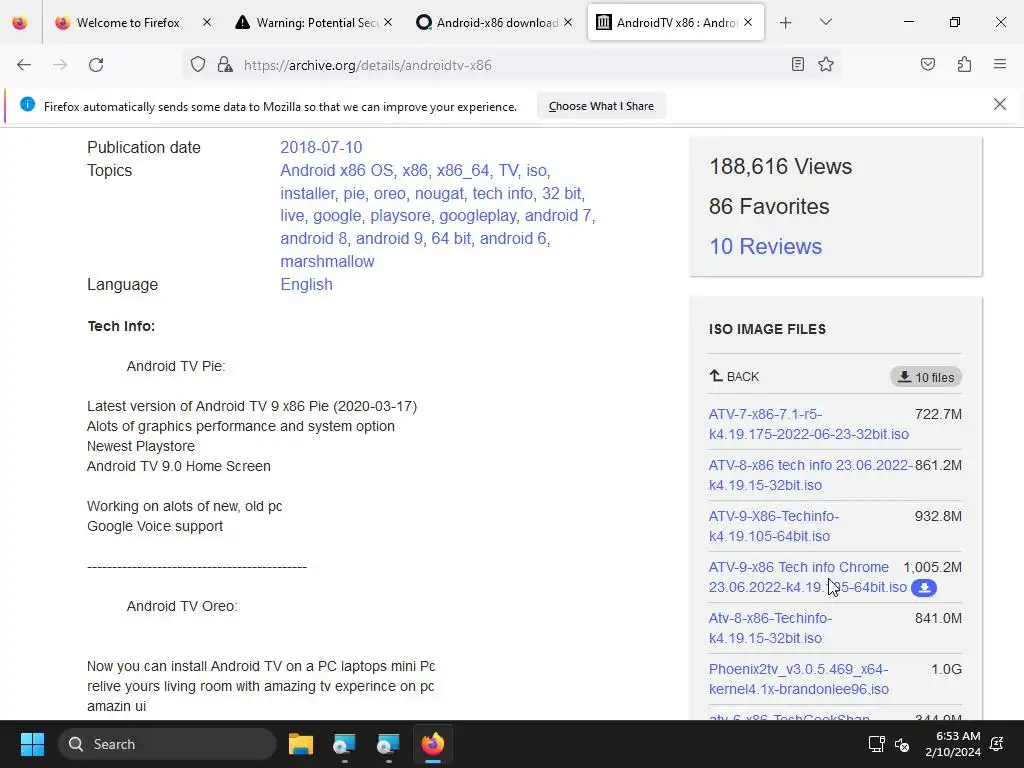Open clock showing 6:53 AM
The height and width of the screenshot is (768, 1024).
click(953, 744)
